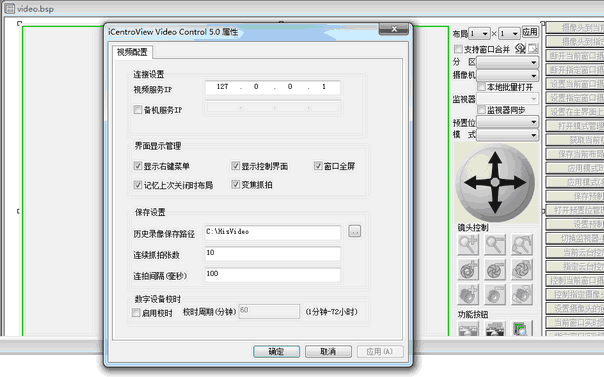Click the window icon right of the camera icon

533,49
